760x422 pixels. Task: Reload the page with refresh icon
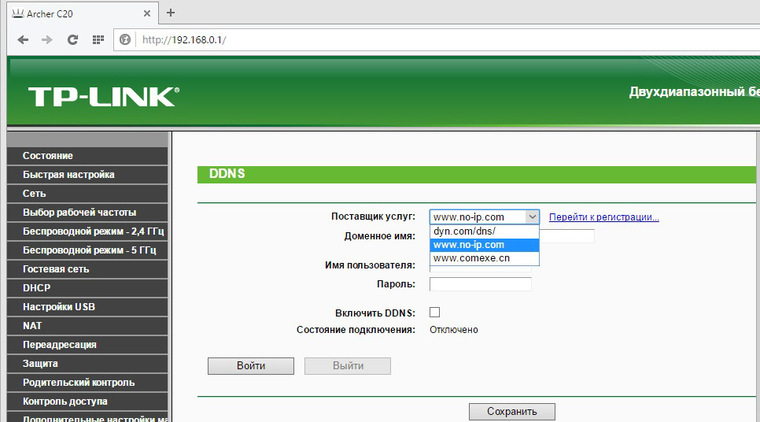click(x=73, y=40)
